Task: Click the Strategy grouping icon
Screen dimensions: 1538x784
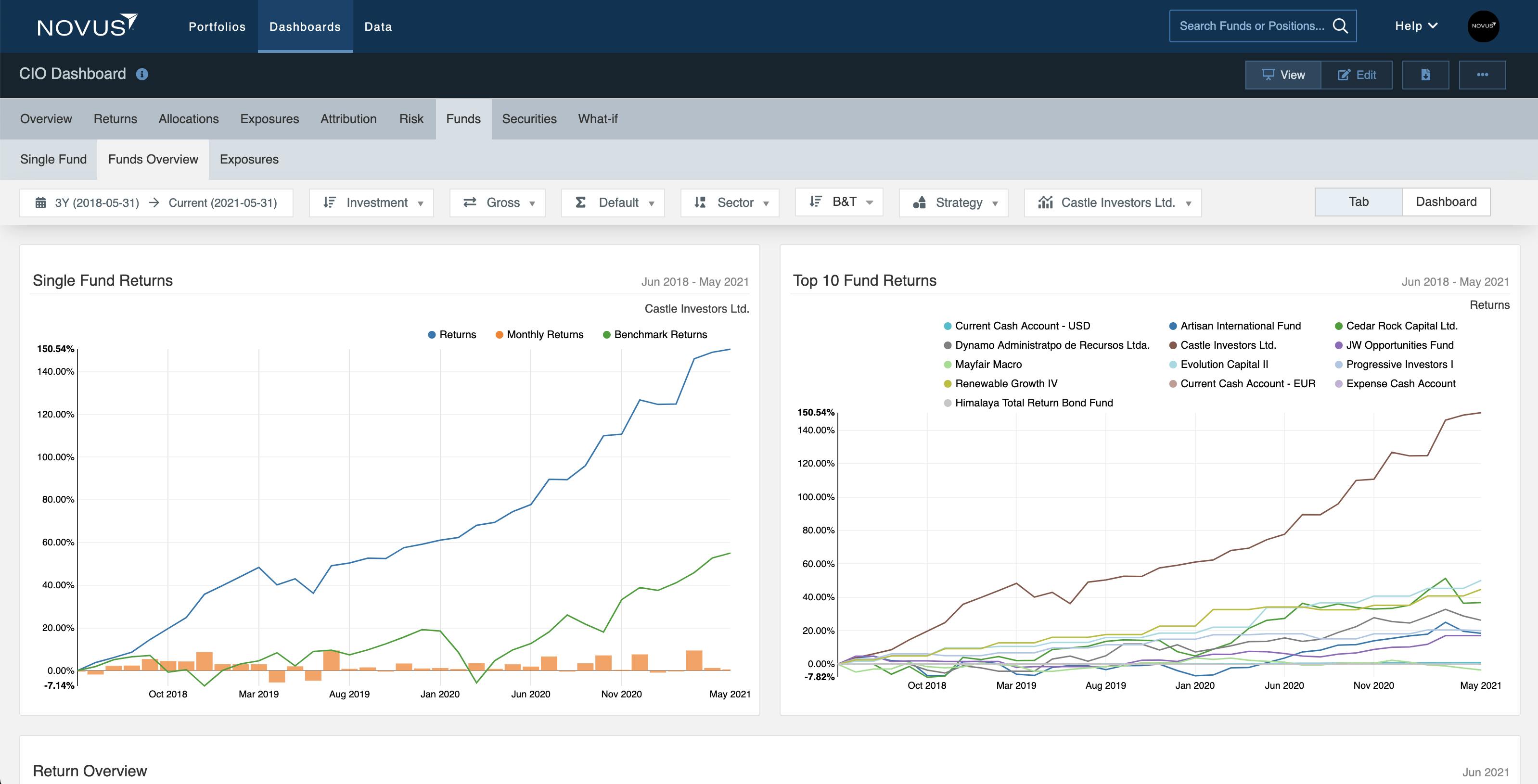Action: [x=920, y=202]
